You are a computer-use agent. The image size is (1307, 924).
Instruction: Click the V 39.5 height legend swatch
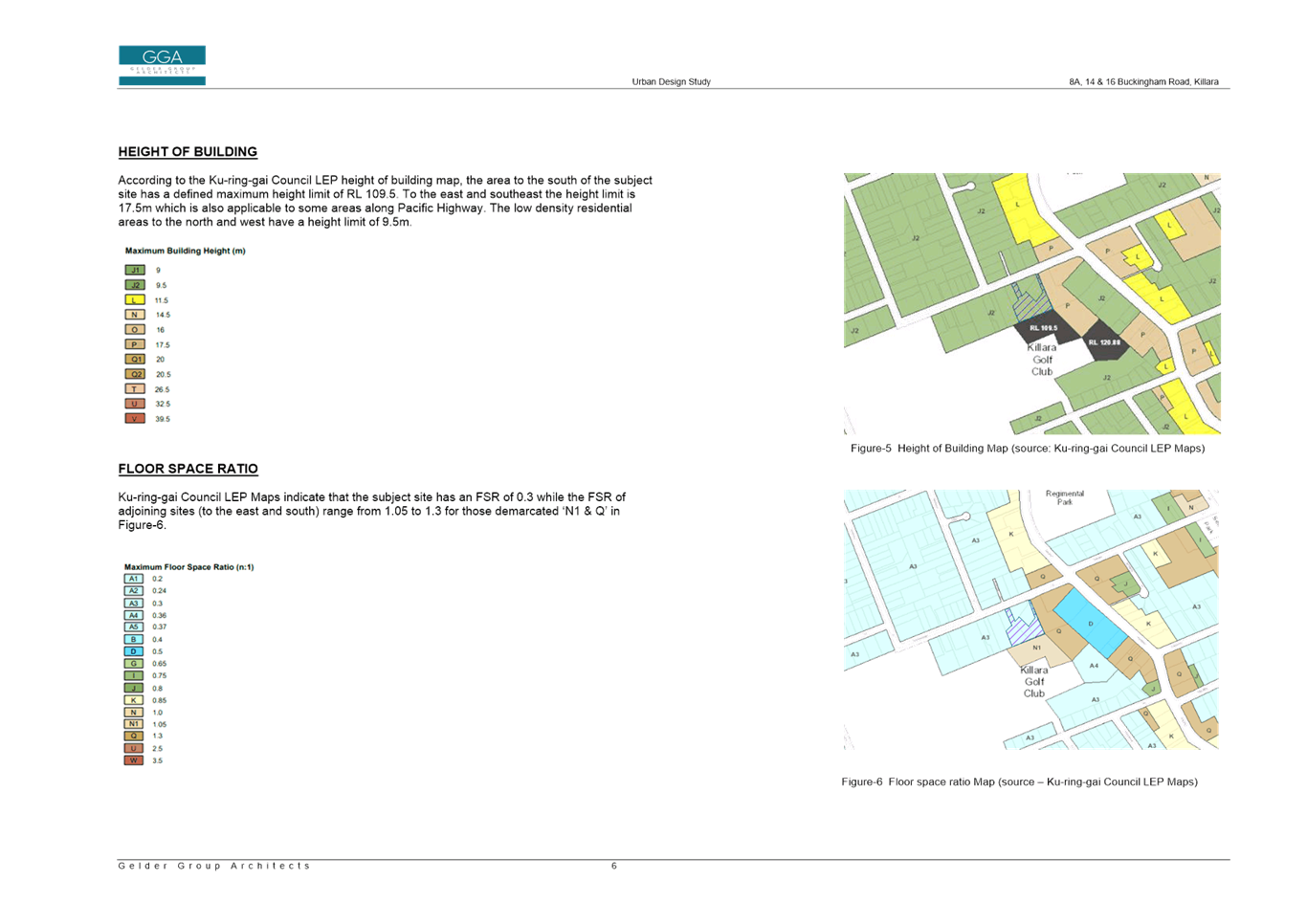click(135, 419)
